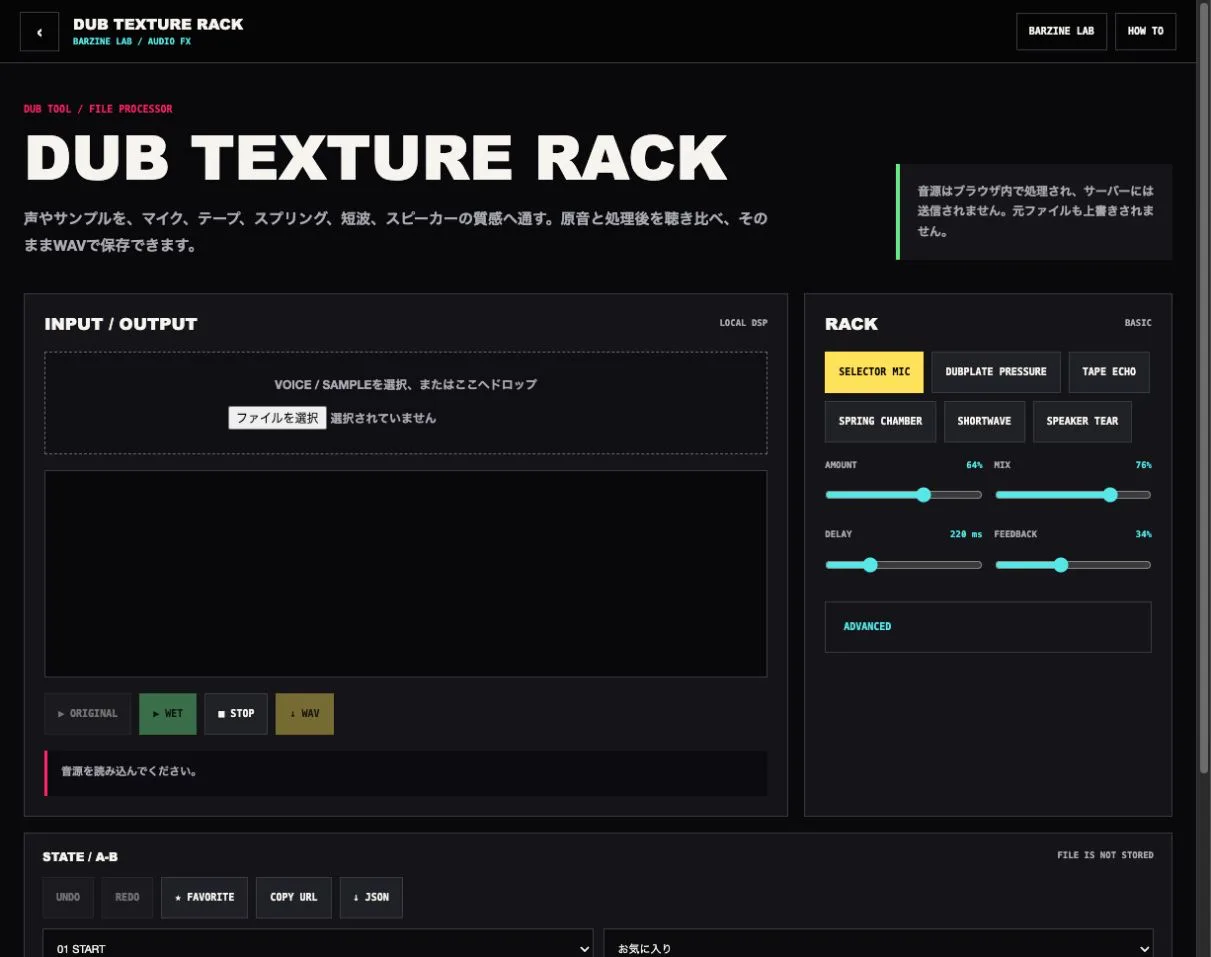Image resolution: width=1211 pixels, height=957 pixels.
Task: Click the COPY URL button
Action: tap(293, 898)
